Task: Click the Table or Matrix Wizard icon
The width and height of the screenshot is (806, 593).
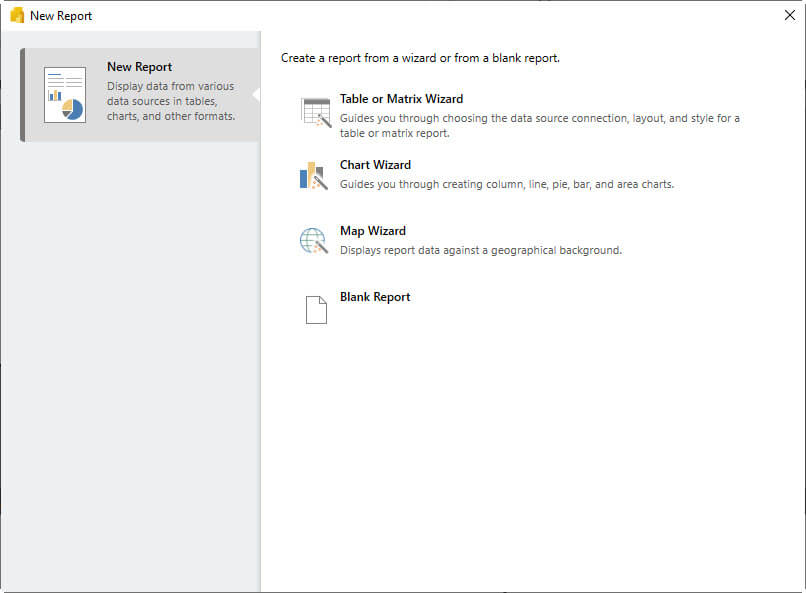Action: point(315,113)
